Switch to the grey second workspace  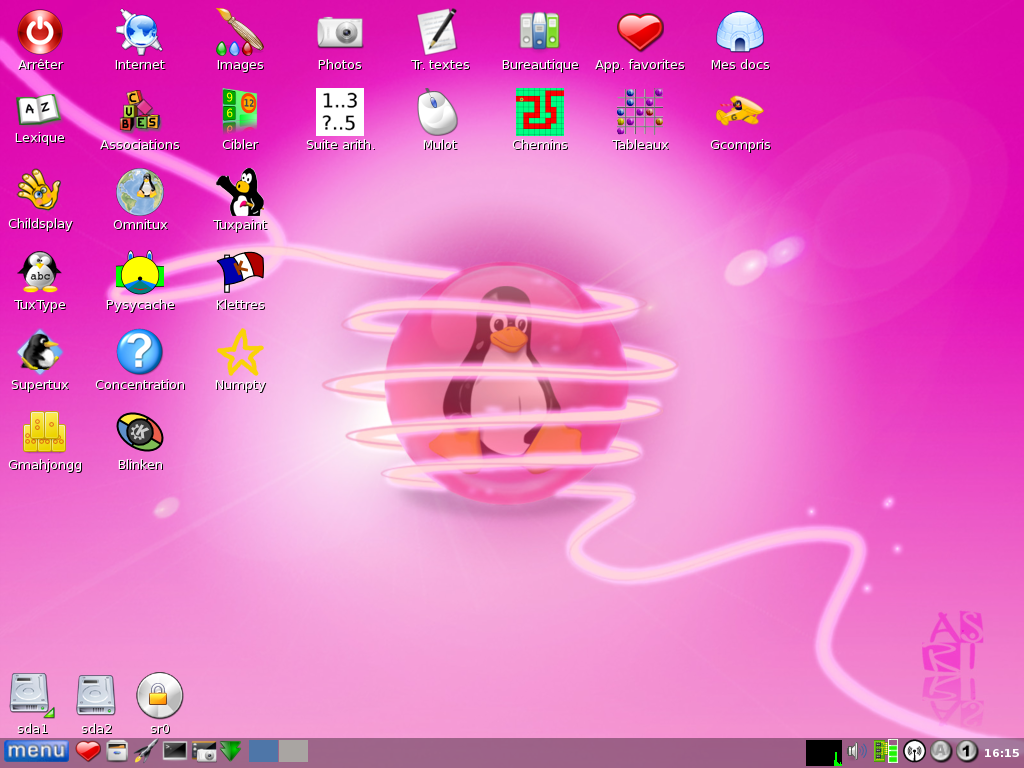tap(293, 751)
